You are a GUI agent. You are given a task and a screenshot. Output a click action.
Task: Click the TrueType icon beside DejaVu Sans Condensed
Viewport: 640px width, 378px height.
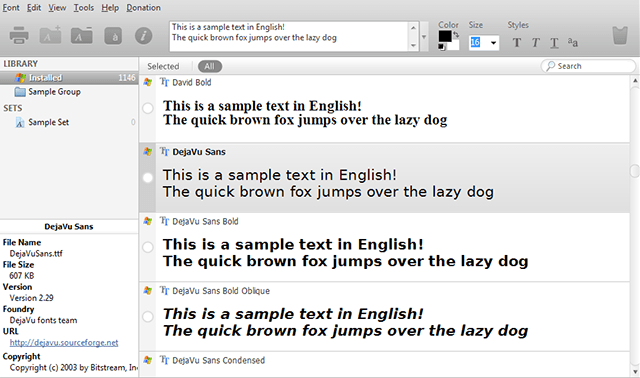(x=164, y=360)
